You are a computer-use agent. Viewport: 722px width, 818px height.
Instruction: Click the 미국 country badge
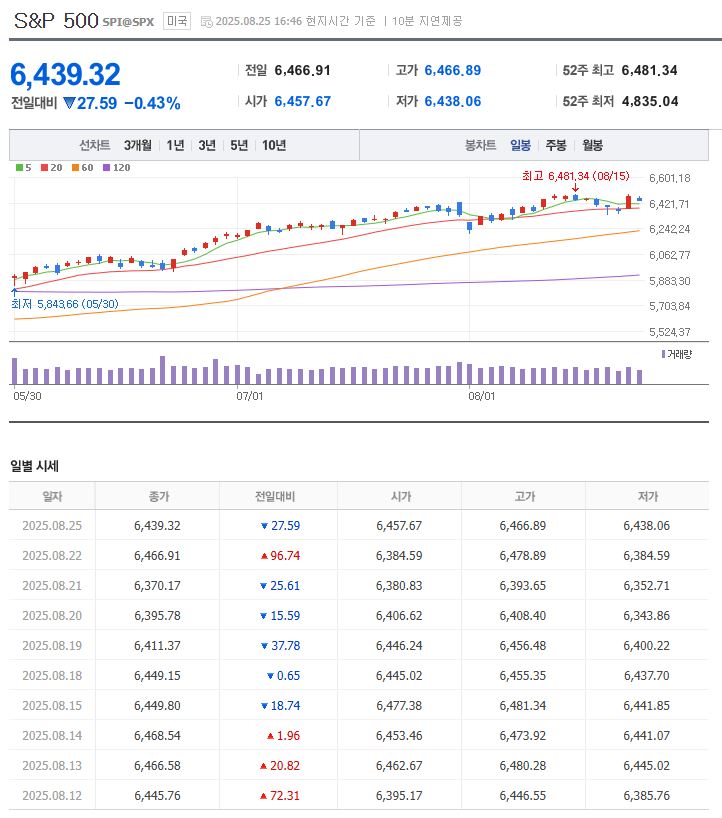point(177,21)
